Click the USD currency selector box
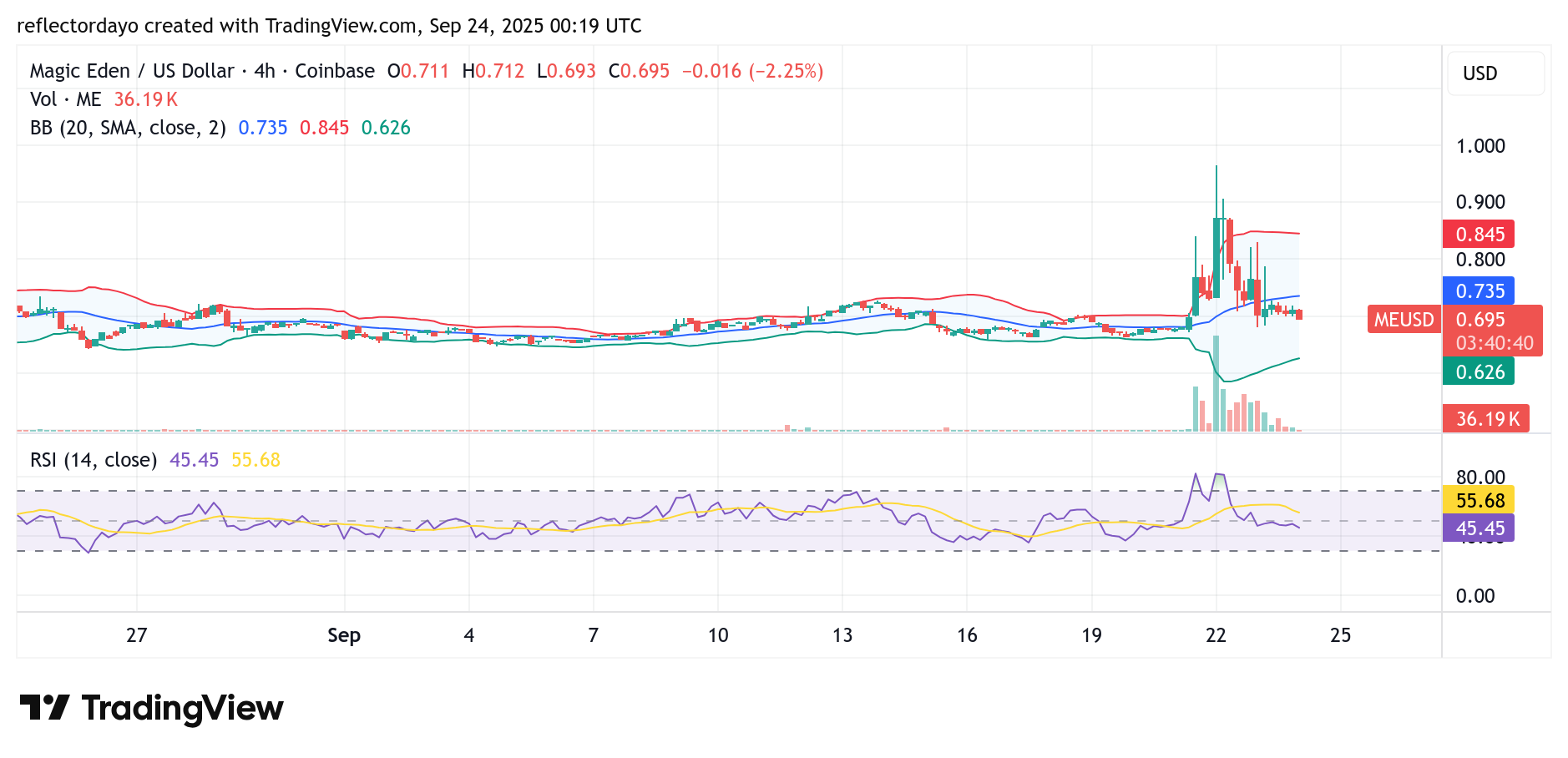Screen dimensions: 1568x758 coord(1495,73)
